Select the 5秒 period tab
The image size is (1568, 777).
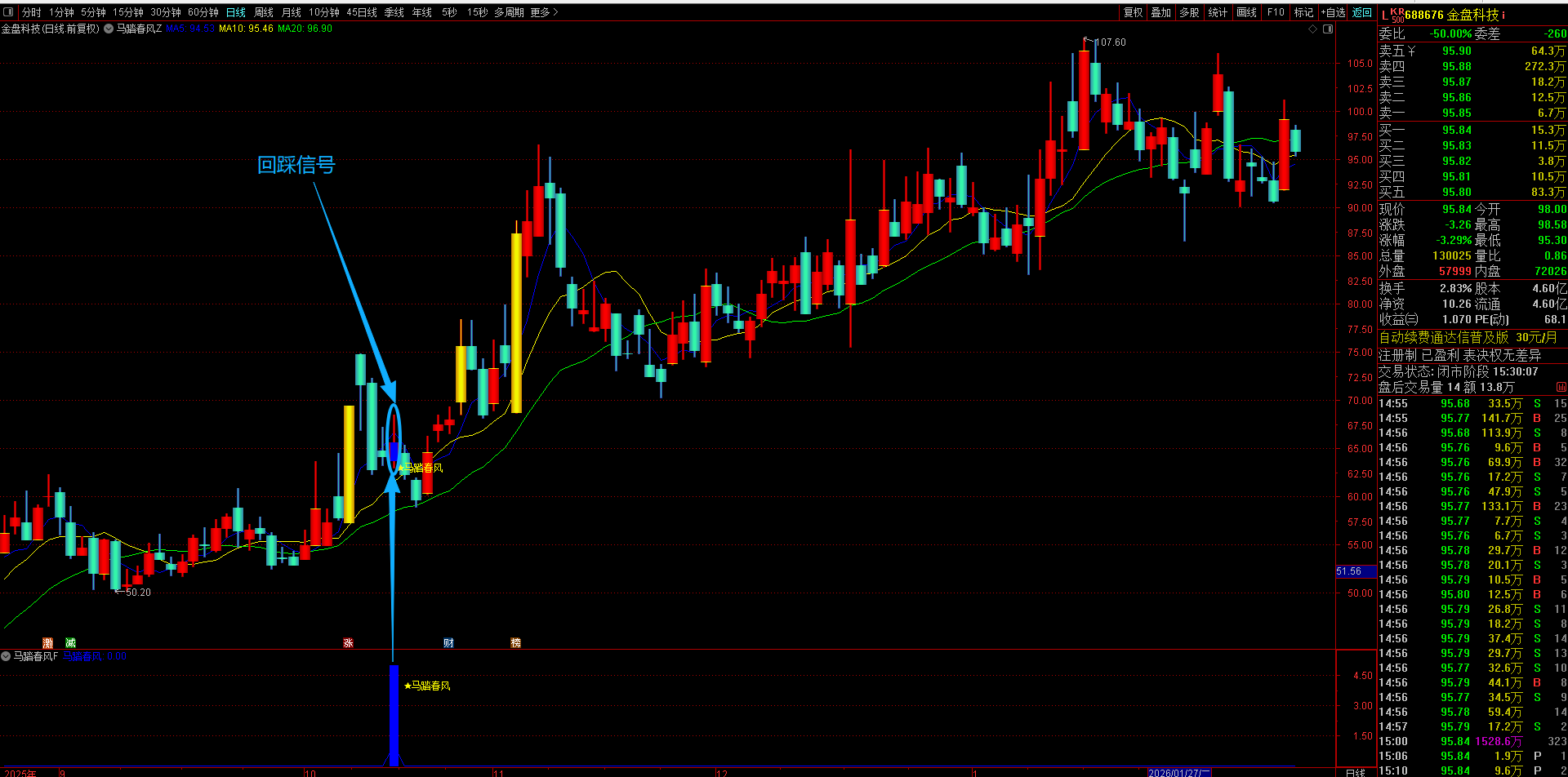(449, 12)
